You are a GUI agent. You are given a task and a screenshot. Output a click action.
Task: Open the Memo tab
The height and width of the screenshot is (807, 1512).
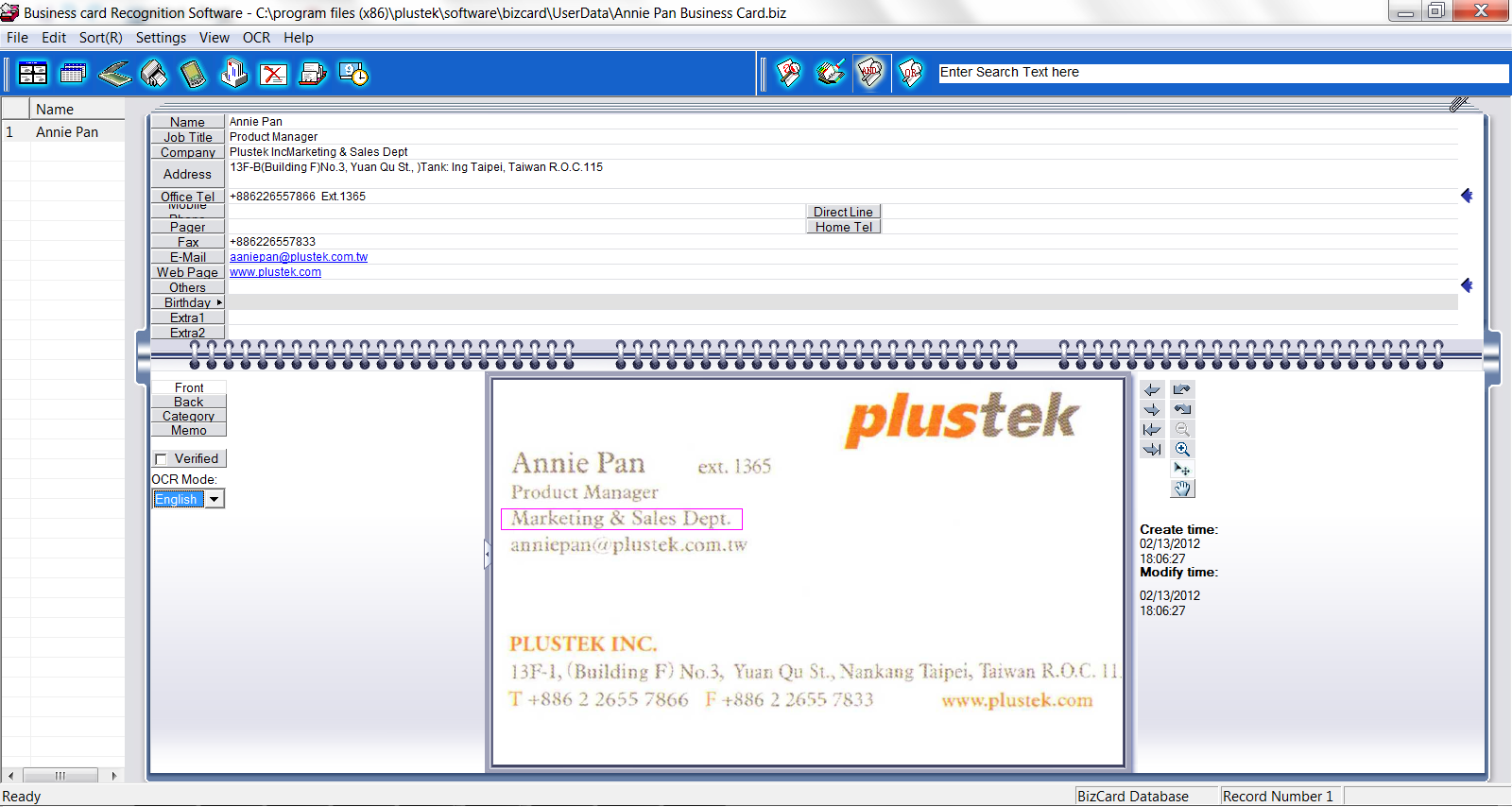(x=189, y=430)
